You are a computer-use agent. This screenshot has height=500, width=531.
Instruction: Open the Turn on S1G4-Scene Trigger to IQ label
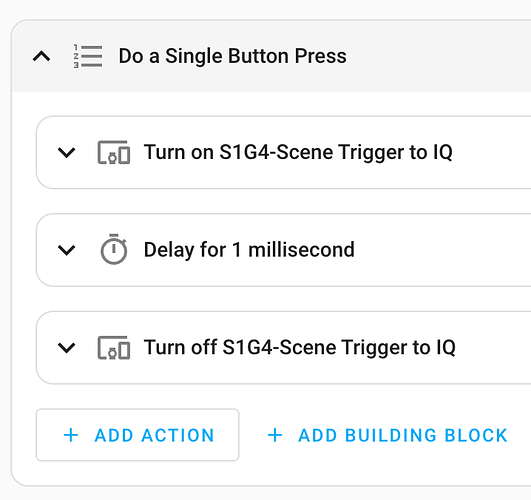pos(298,152)
